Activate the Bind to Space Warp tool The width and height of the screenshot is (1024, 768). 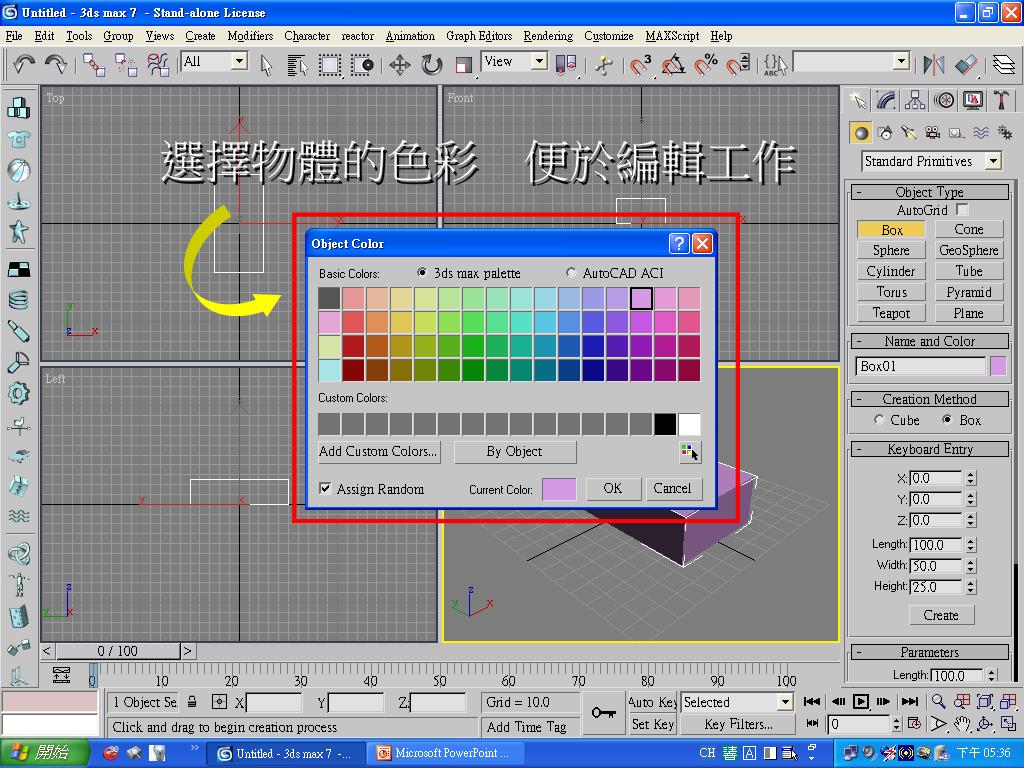coord(157,65)
